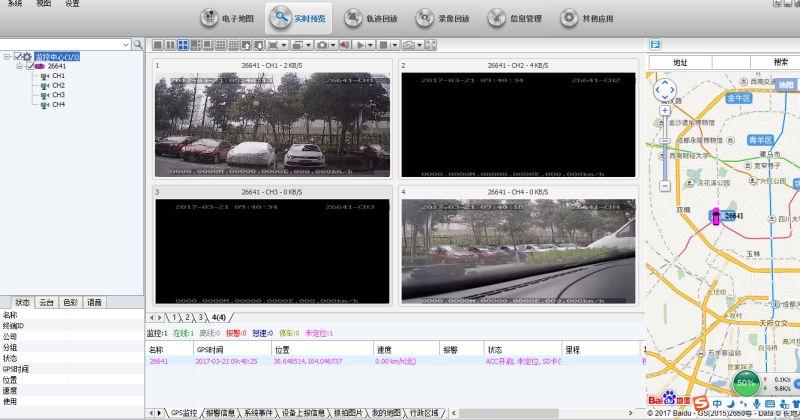
Task: Open the 电子地图 electronic map module
Action: [227, 18]
